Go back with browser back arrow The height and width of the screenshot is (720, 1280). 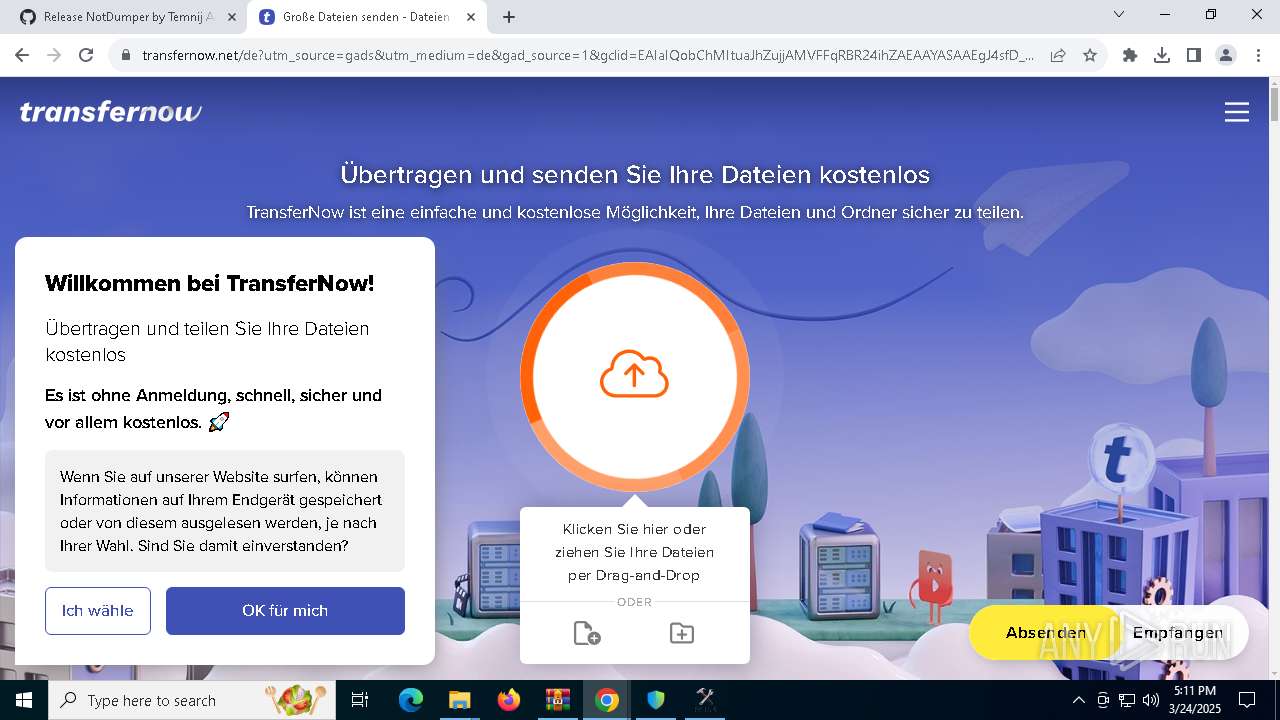coord(22,55)
